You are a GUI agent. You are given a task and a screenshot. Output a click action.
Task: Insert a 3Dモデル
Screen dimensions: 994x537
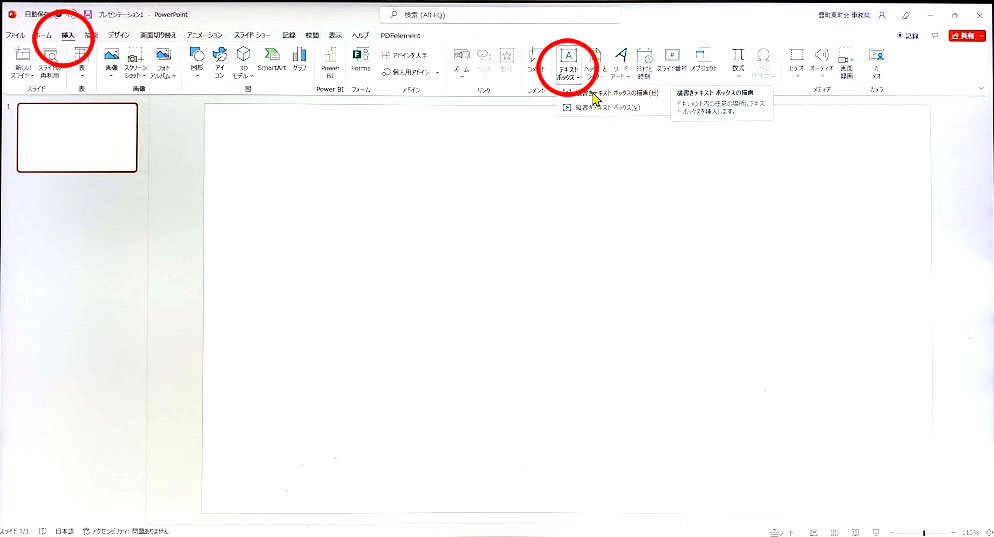click(243, 63)
